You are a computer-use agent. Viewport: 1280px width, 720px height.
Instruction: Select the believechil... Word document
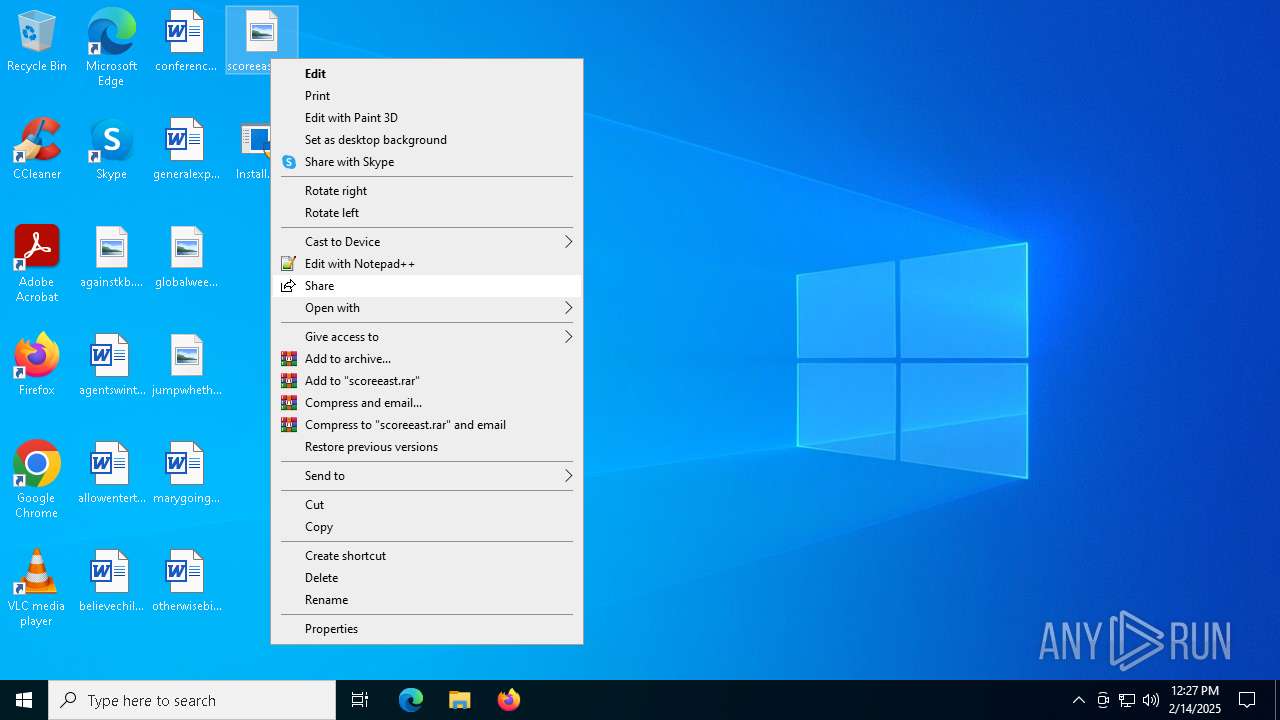[x=111, y=582]
